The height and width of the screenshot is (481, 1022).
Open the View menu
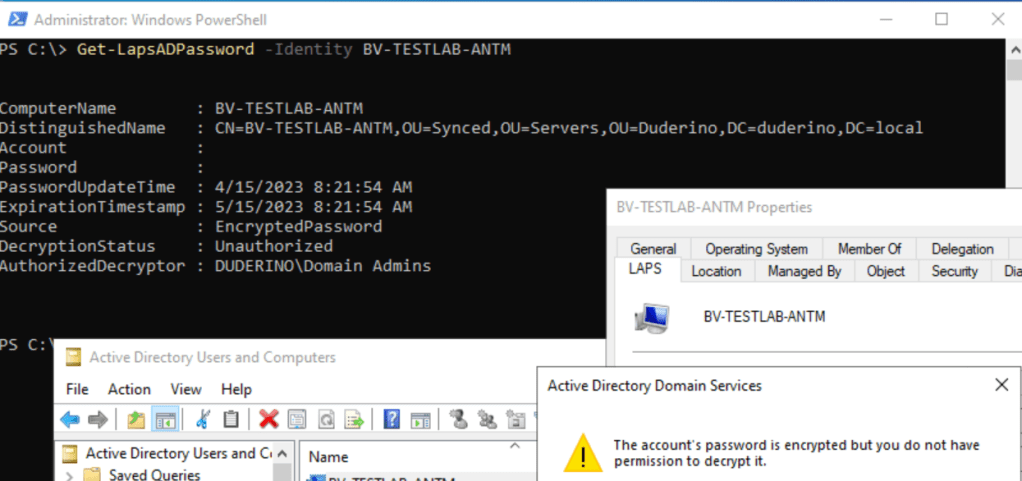(186, 389)
